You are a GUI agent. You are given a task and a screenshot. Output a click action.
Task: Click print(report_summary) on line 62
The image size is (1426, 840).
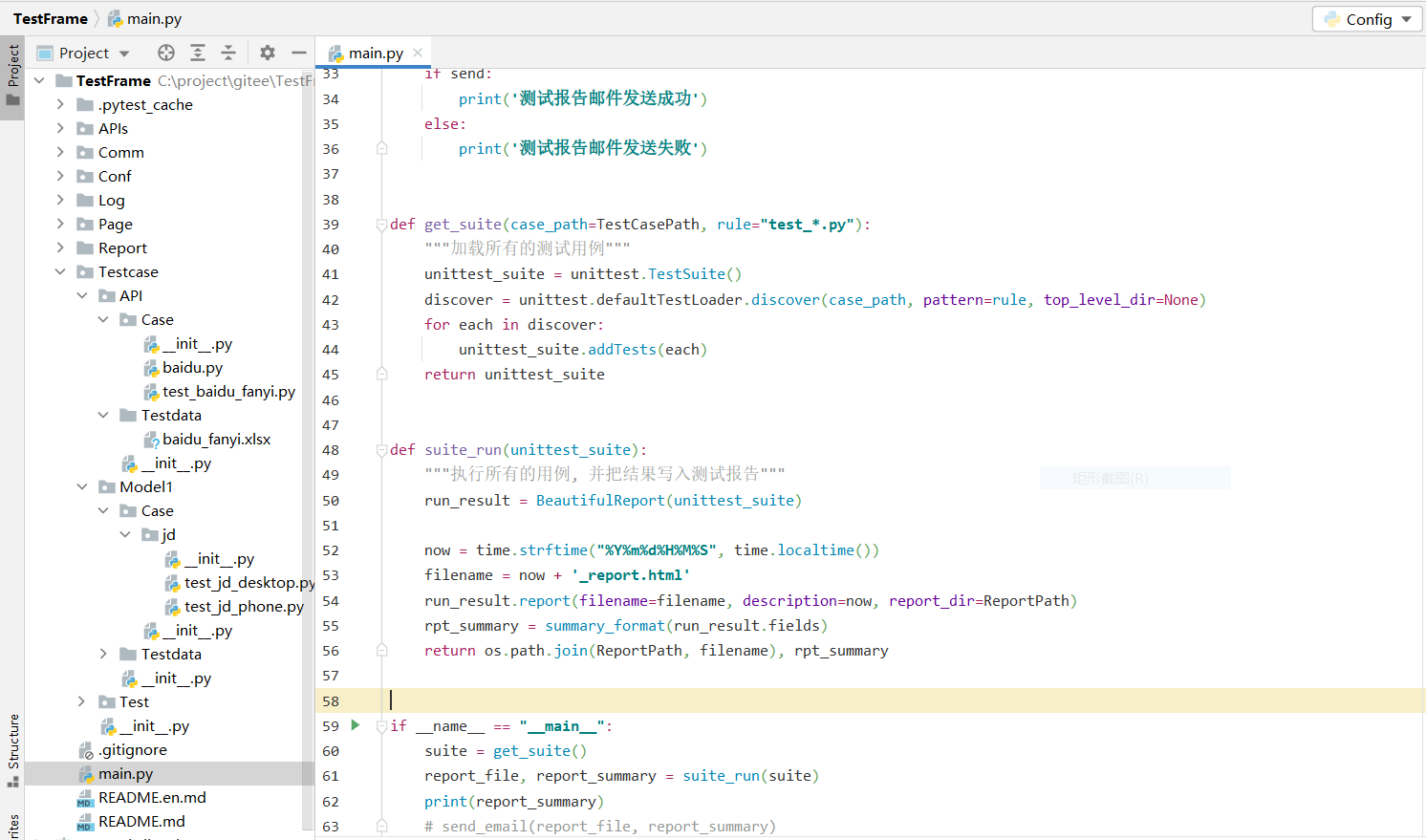tap(514, 801)
